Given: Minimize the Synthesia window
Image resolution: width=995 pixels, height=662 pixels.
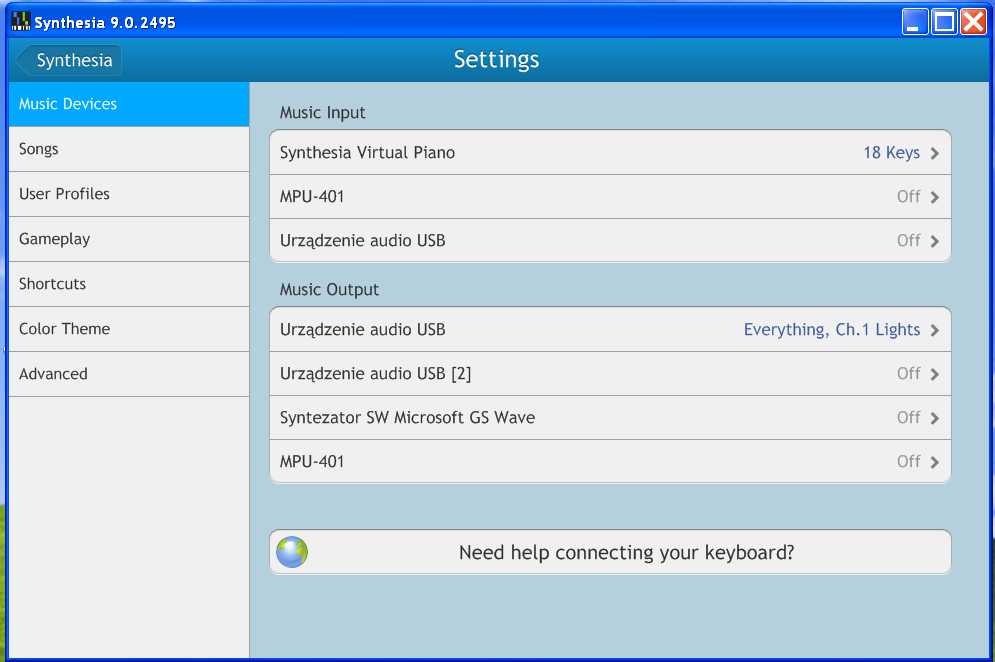Looking at the screenshot, I should click(915, 22).
